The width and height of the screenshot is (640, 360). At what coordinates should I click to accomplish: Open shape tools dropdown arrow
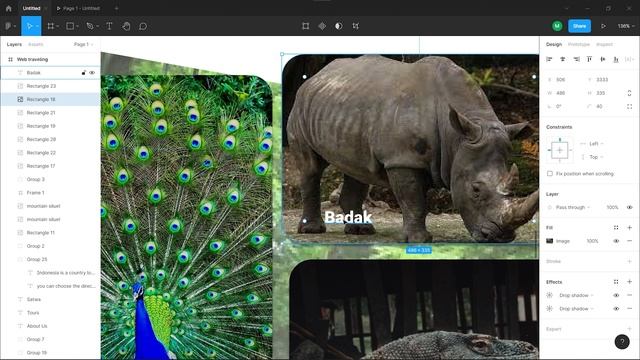(x=77, y=27)
